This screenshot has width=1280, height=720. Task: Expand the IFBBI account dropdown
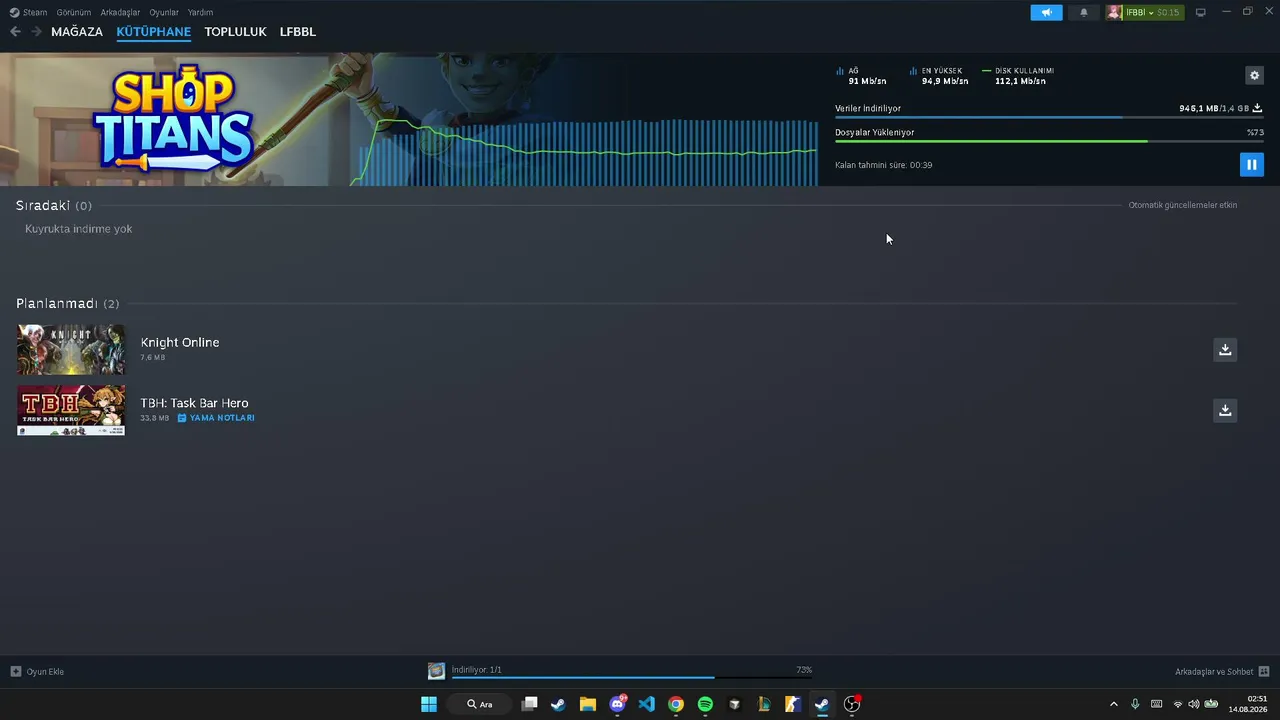(x=1153, y=12)
